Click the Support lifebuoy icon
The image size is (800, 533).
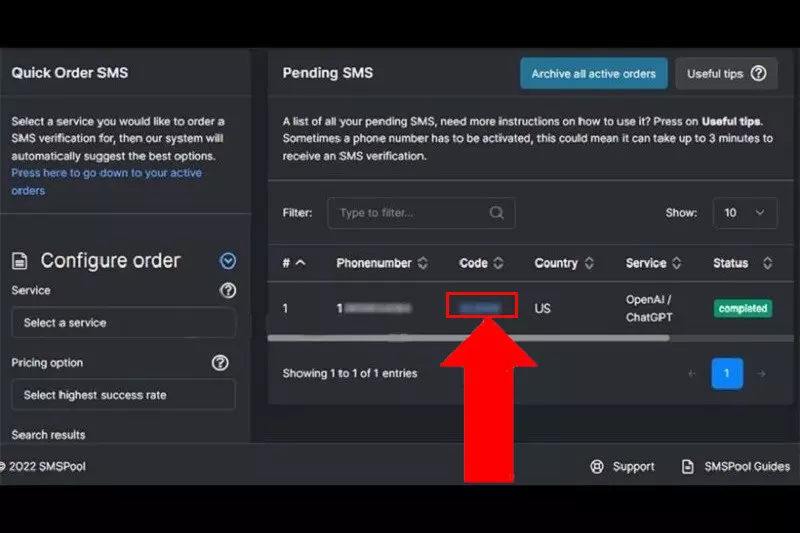[x=597, y=466]
